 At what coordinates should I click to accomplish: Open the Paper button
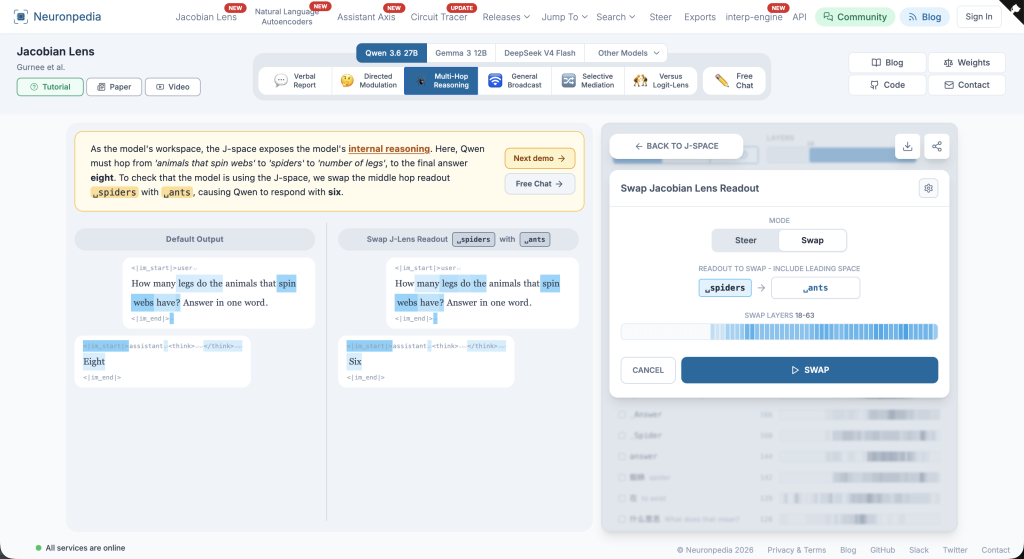coord(114,87)
